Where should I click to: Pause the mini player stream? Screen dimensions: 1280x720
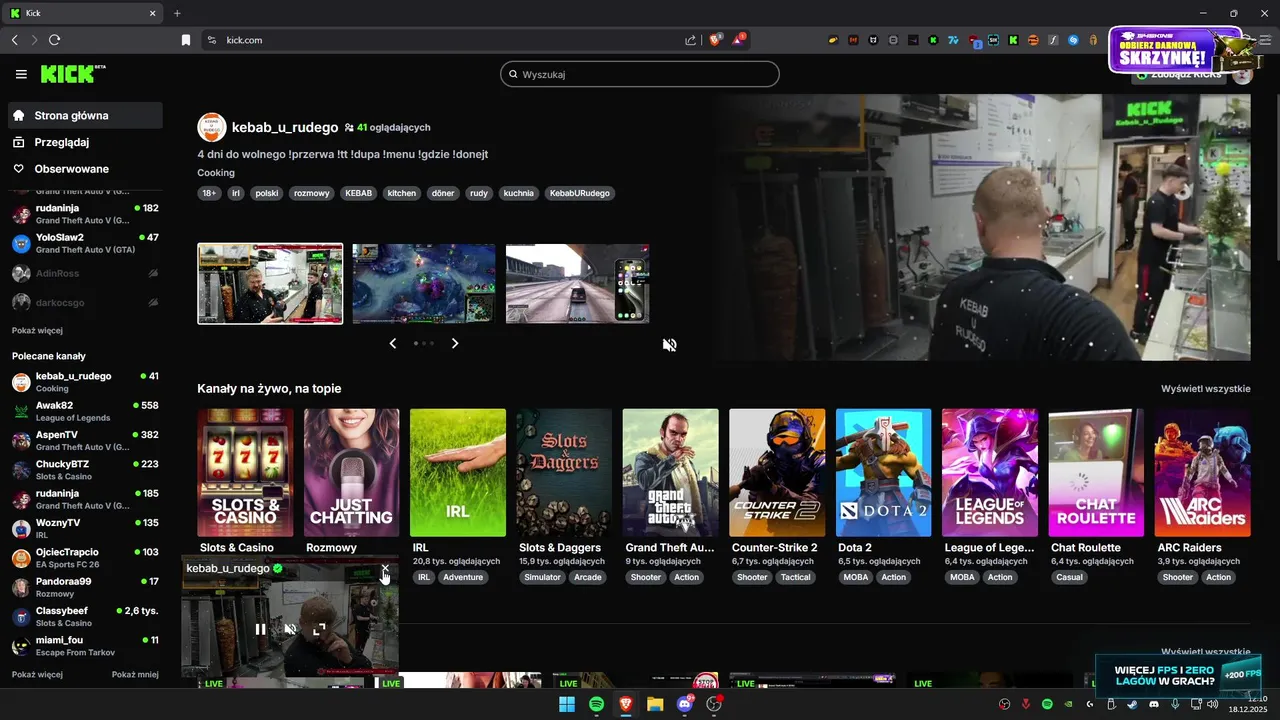point(260,629)
